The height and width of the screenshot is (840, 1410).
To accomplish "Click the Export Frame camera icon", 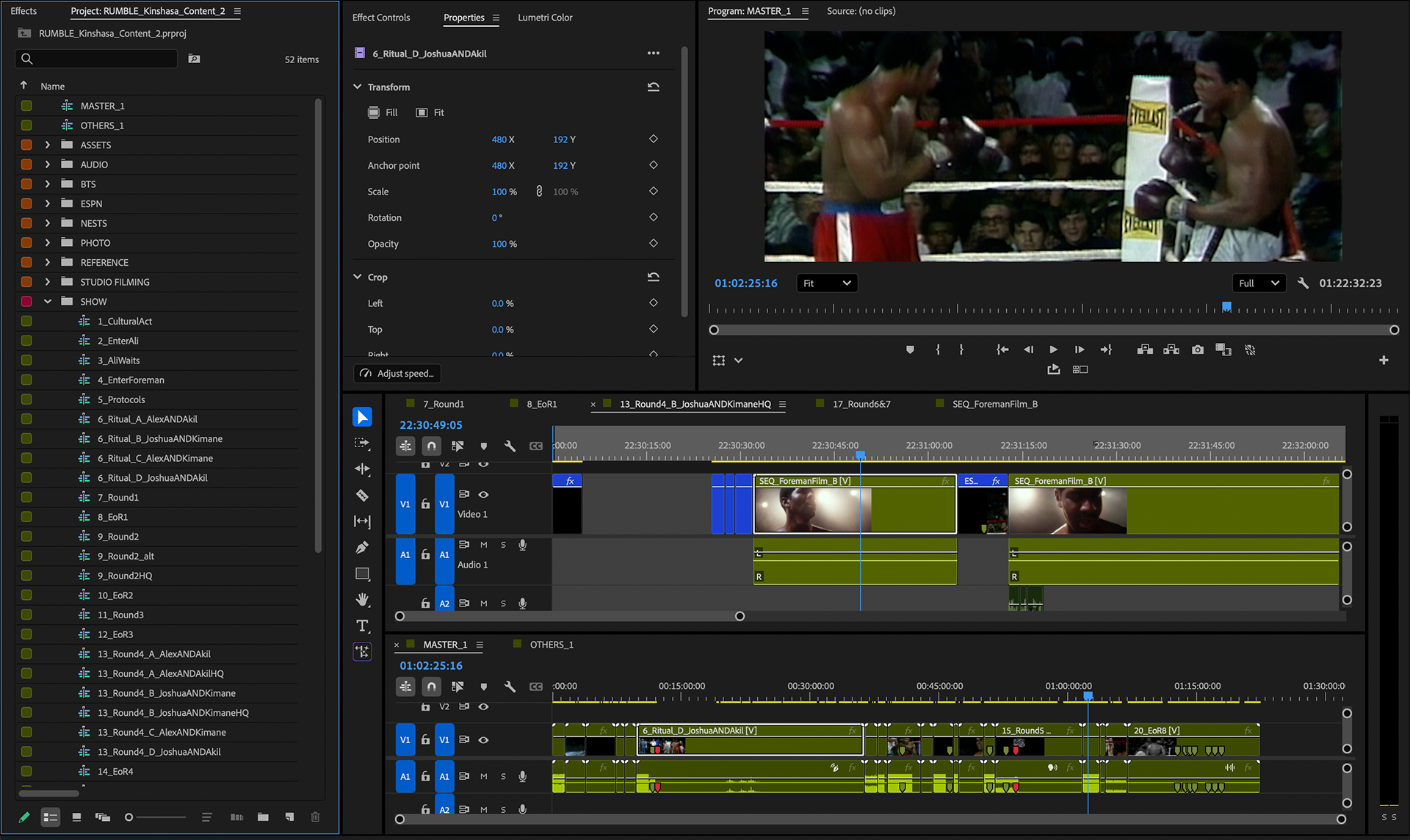I will pos(1198,350).
